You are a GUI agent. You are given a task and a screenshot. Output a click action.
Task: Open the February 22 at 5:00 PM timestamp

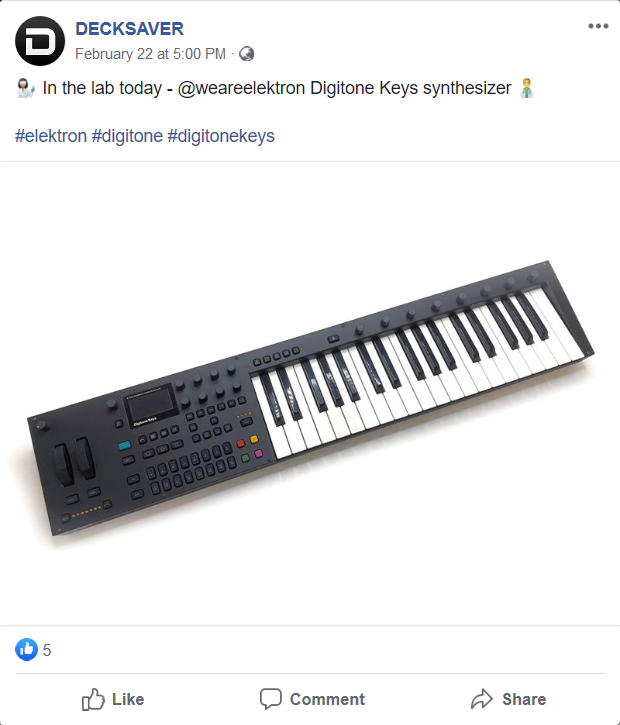pyautogui.click(x=150, y=54)
